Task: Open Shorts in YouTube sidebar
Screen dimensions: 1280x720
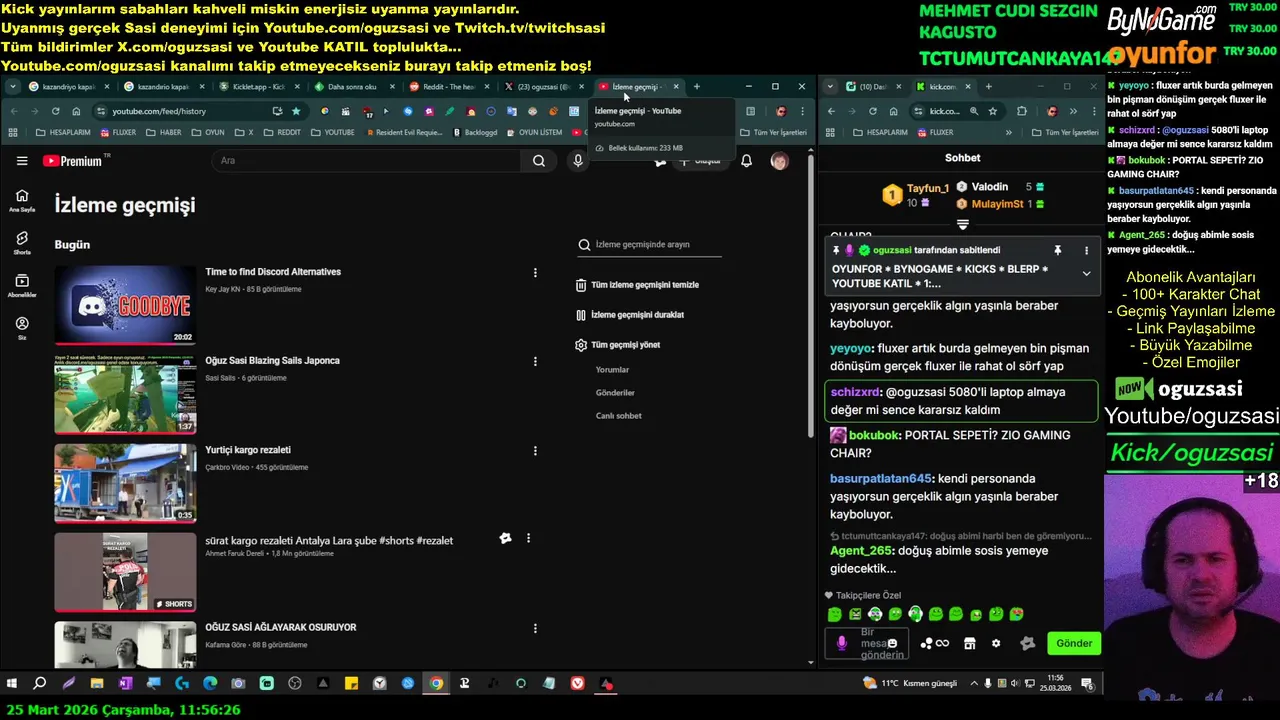Action: pos(22,243)
